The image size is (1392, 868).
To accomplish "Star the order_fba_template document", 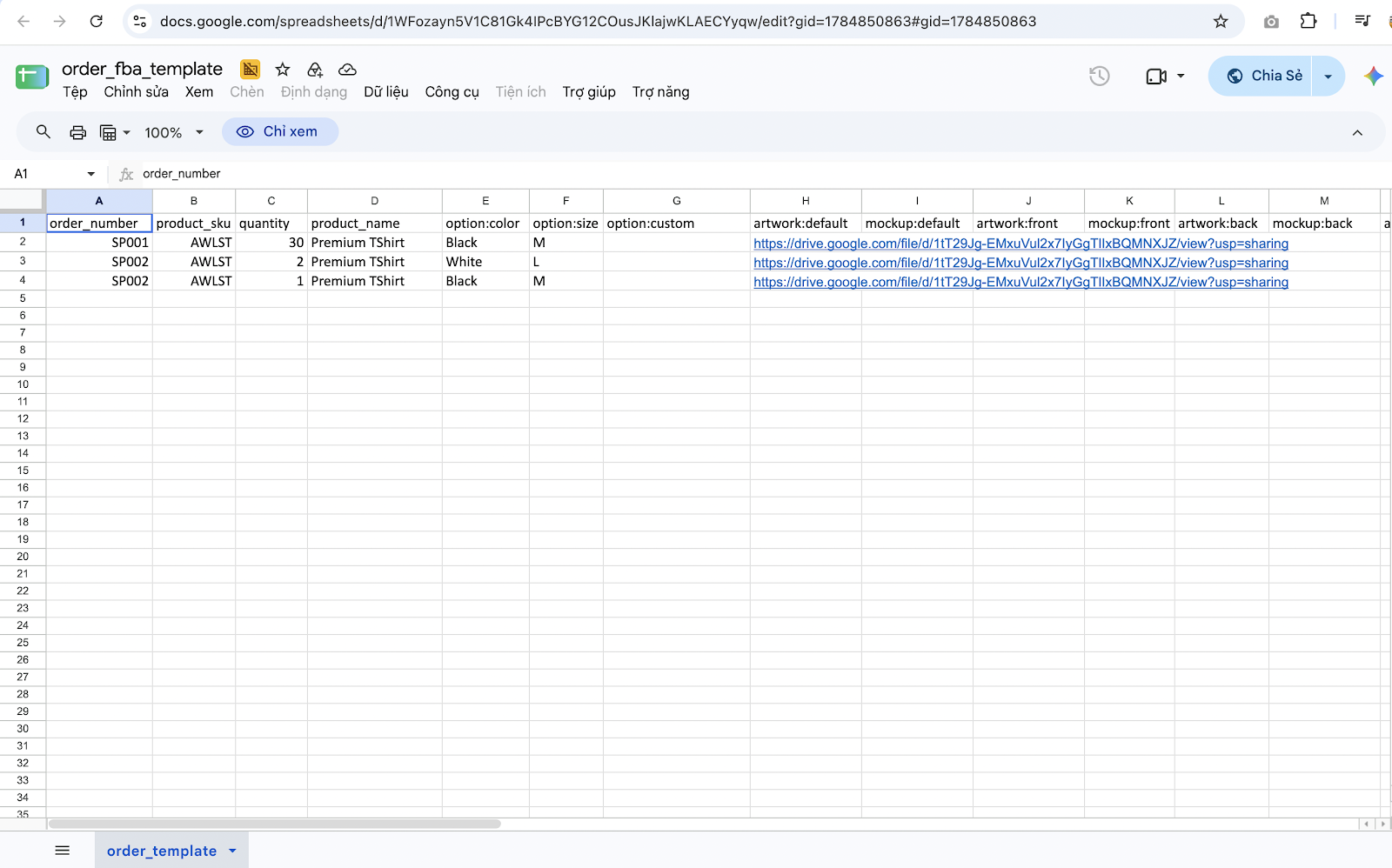I will 283,70.
